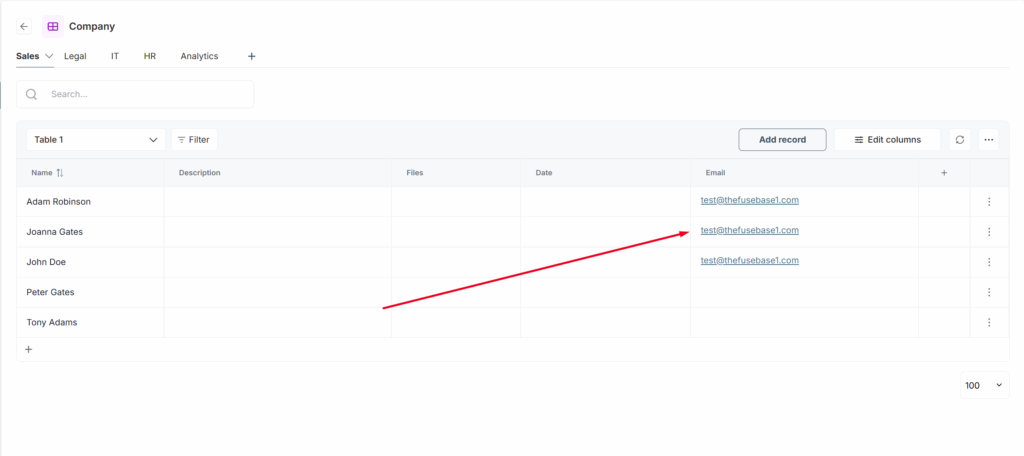Click the refresh table icon

960,140
